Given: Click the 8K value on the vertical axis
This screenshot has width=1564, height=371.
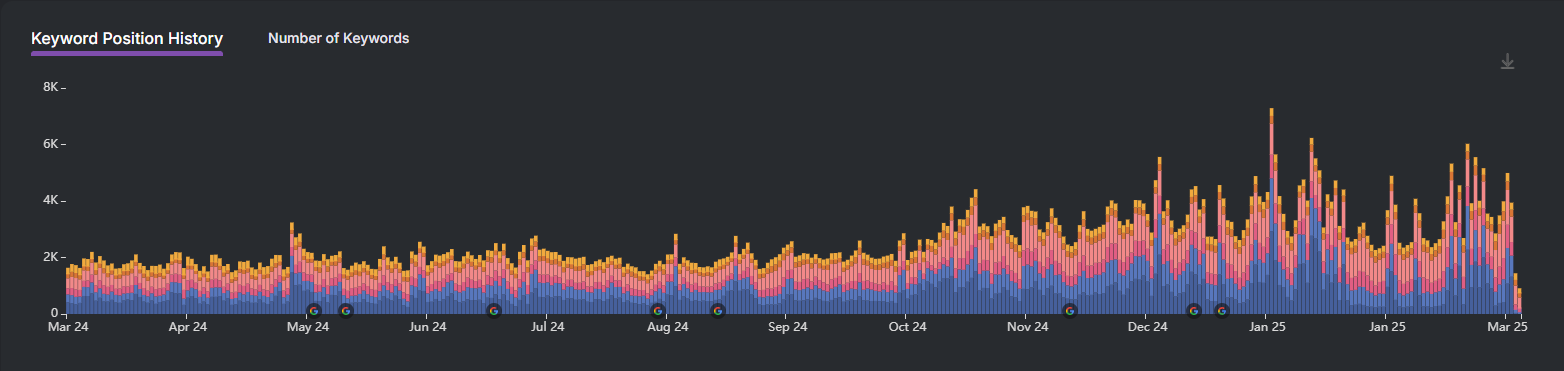Looking at the screenshot, I should point(51,87).
